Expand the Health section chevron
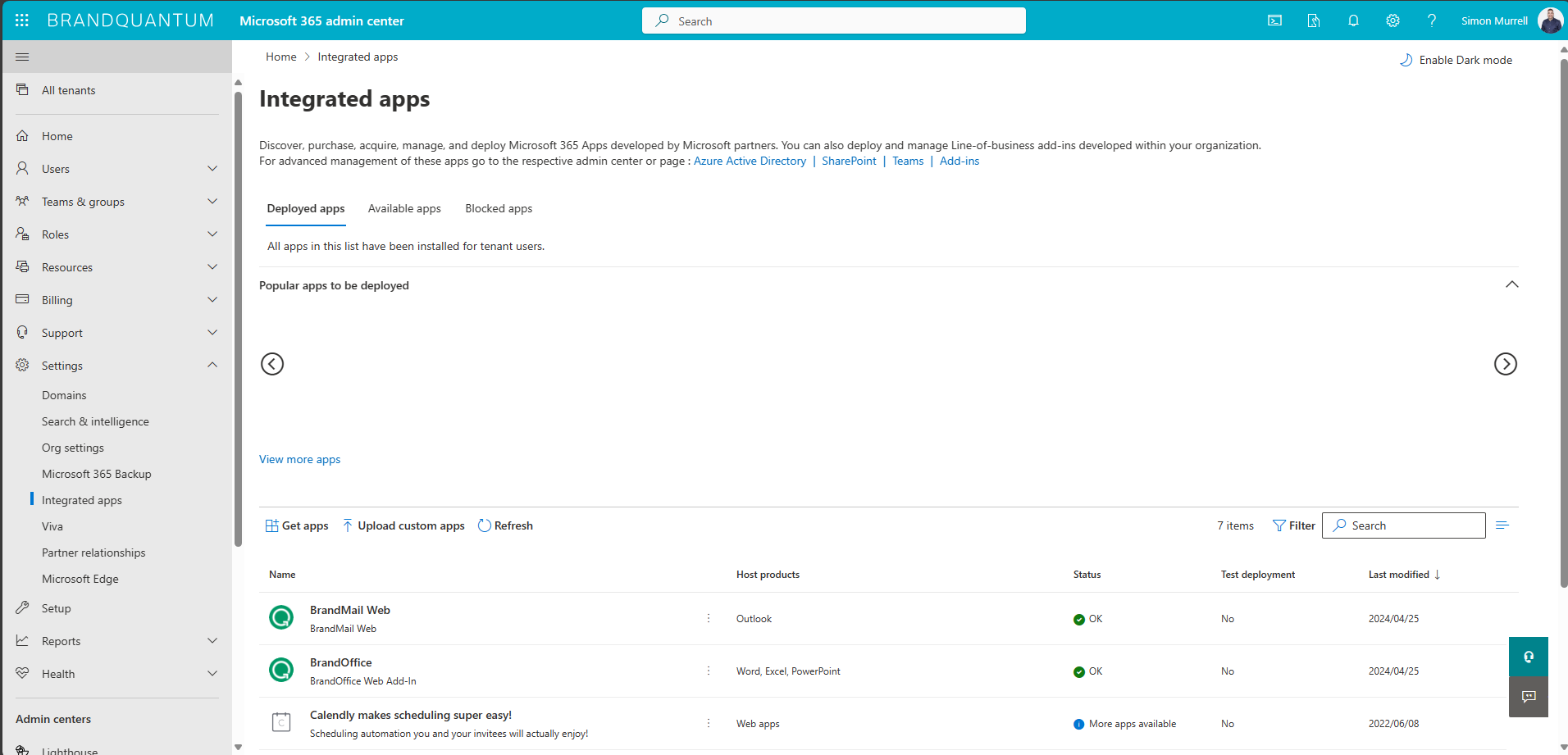The height and width of the screenshot is (755, 1568). click(x=212, y=674)
